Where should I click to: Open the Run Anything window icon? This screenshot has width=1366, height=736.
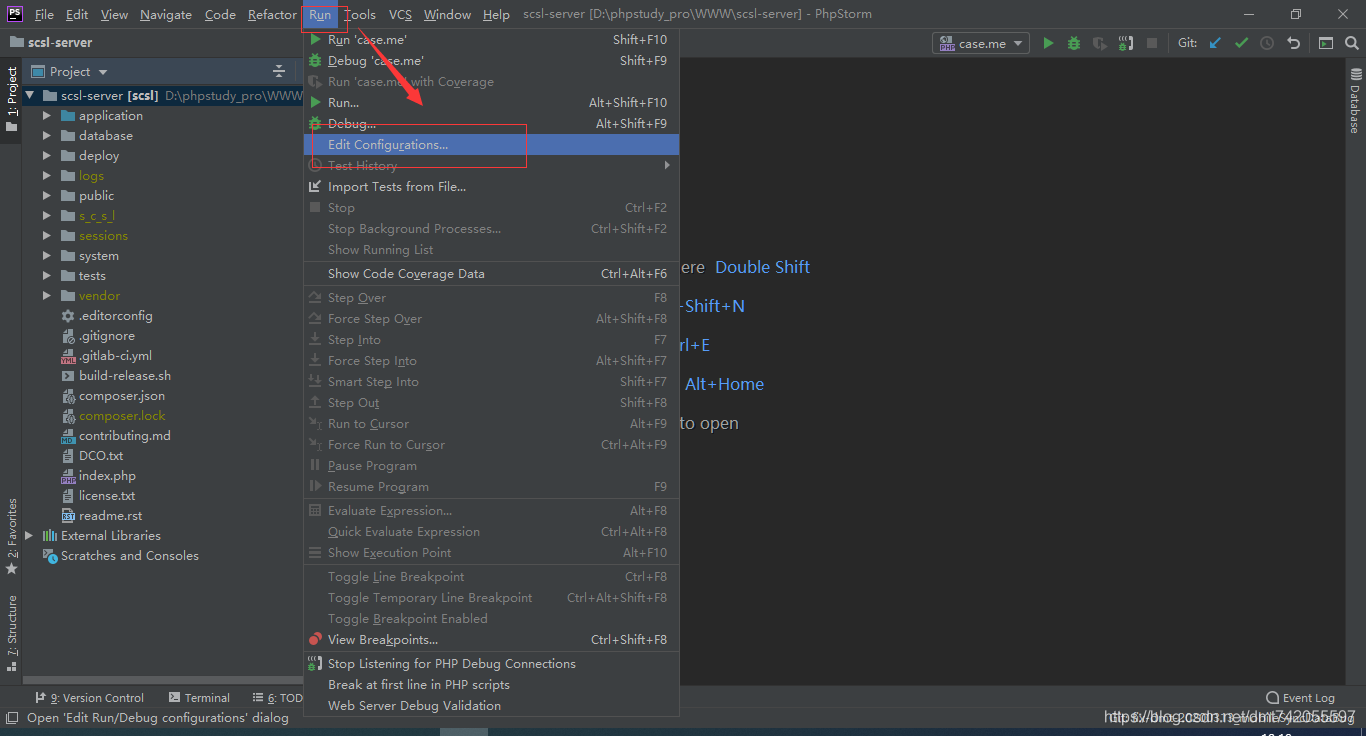(1325, 43)
